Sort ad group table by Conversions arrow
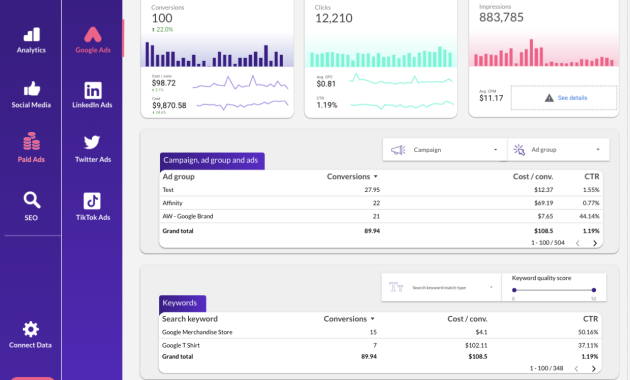The image size is (630, 380). click(x=376, y=176)
